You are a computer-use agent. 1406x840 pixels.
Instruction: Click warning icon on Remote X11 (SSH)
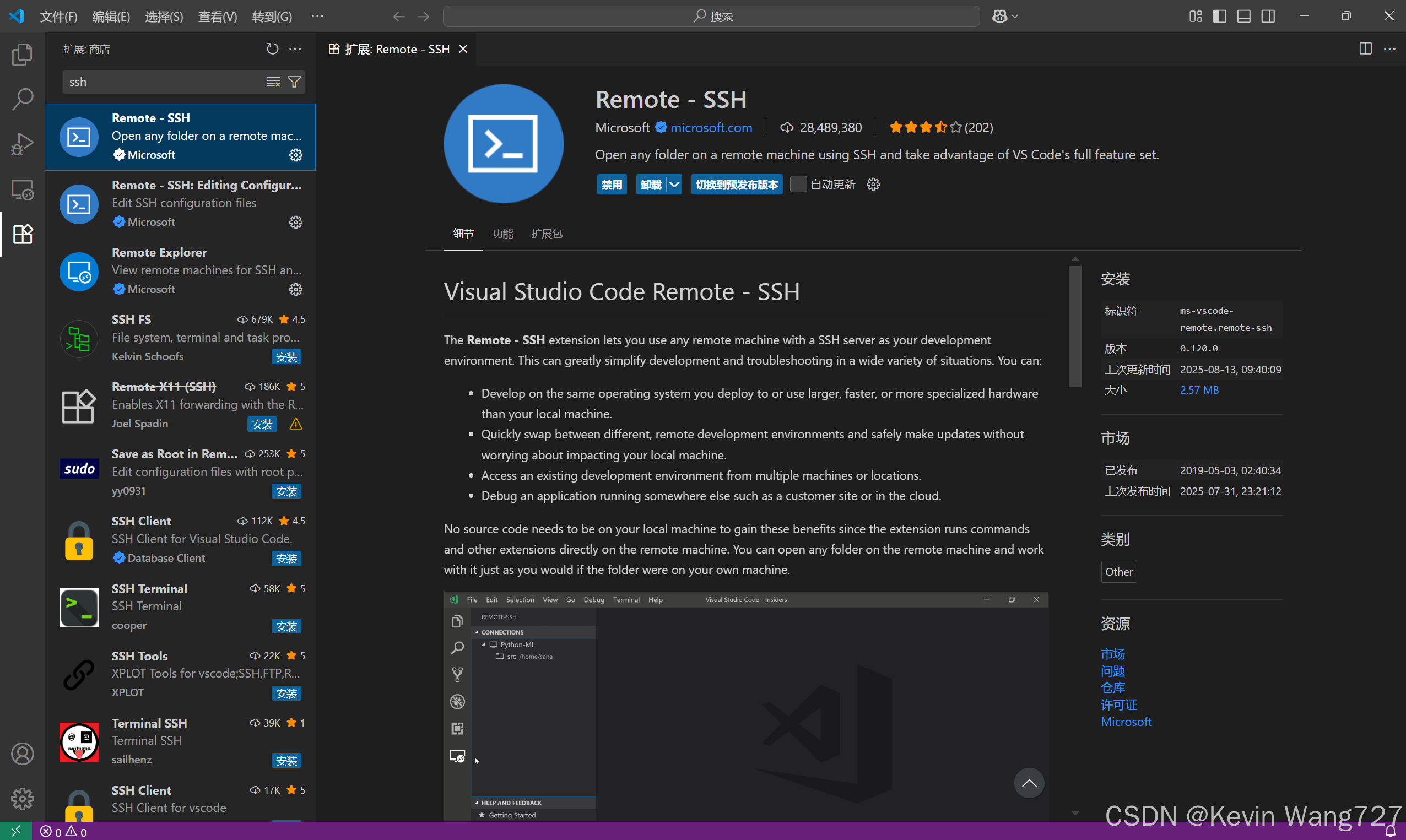(295, 424)
